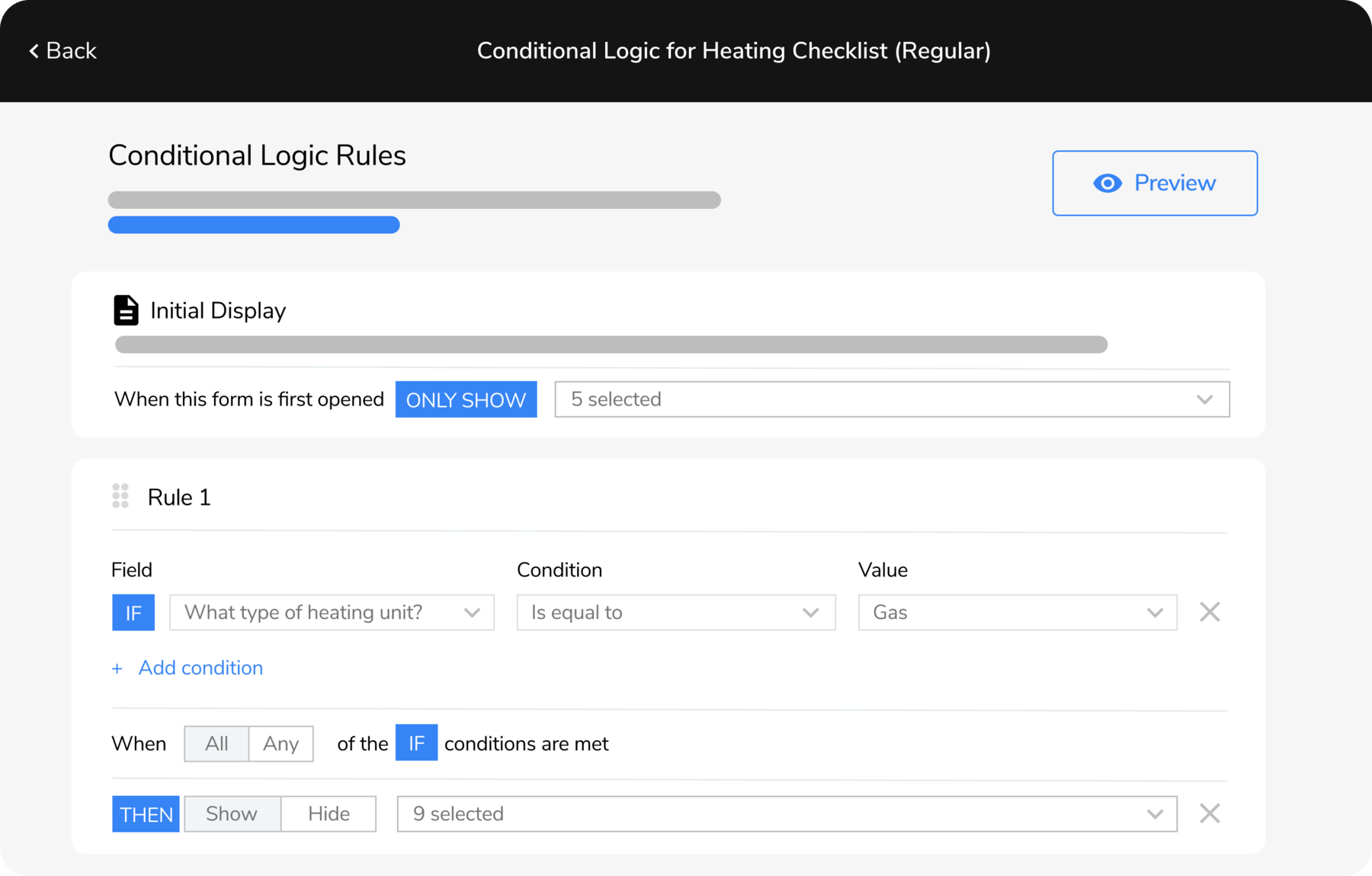Select the All conditions toggle
Screen dimensions: 1372x876
(x=216, y=743)
